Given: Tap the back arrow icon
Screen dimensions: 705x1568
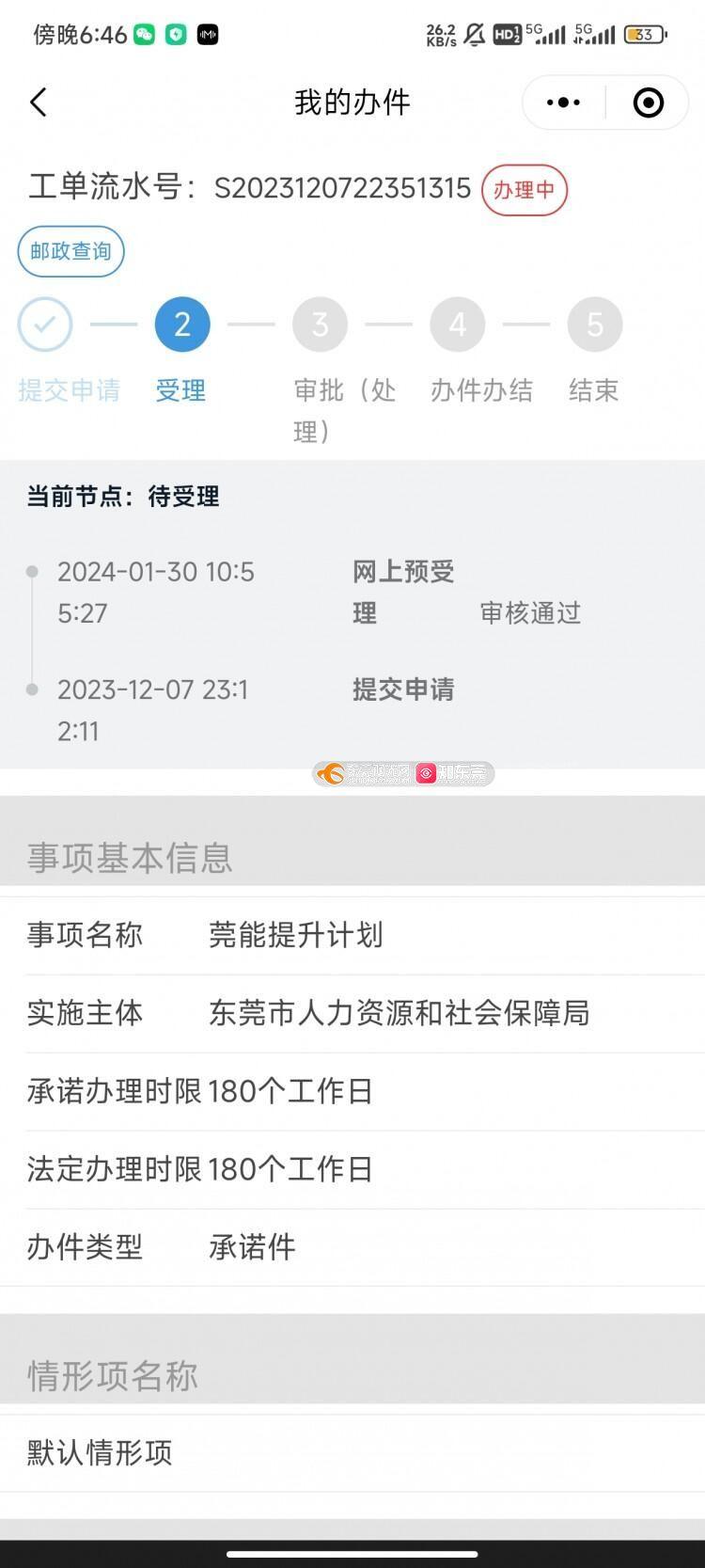Looking at the screenshot, I should tap(38, 103).
